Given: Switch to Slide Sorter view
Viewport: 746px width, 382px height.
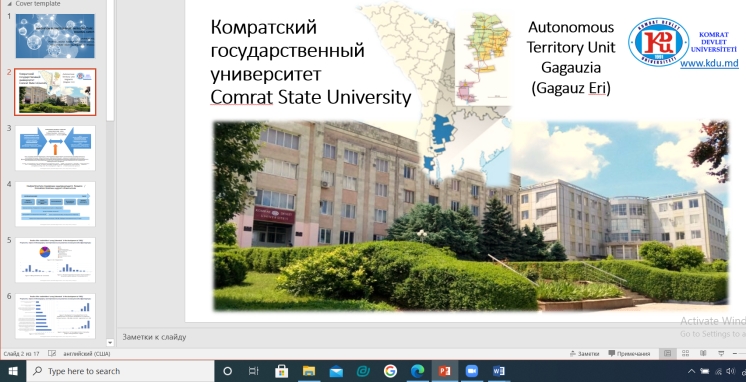Looking at the screenshot, I should (686, 353).
